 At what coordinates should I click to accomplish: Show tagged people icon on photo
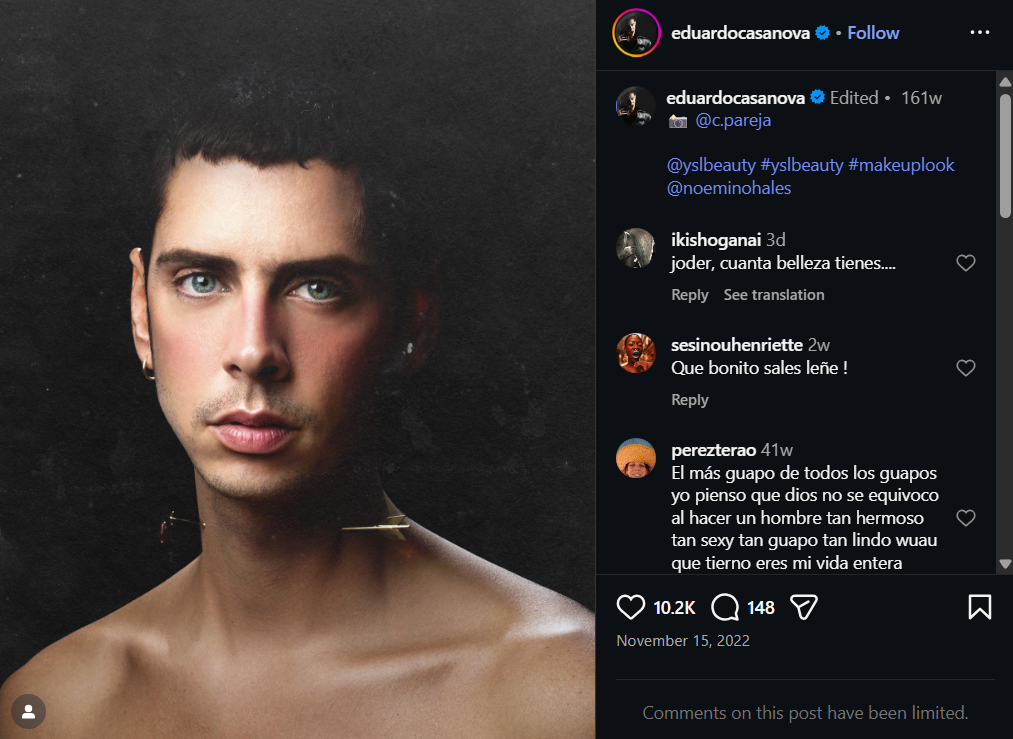tap(29, 712)
